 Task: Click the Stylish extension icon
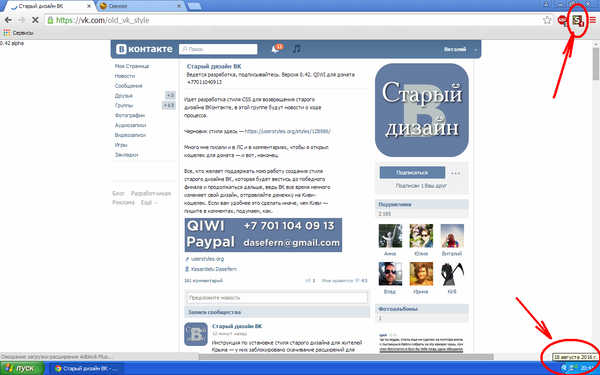tap(578, 20)
